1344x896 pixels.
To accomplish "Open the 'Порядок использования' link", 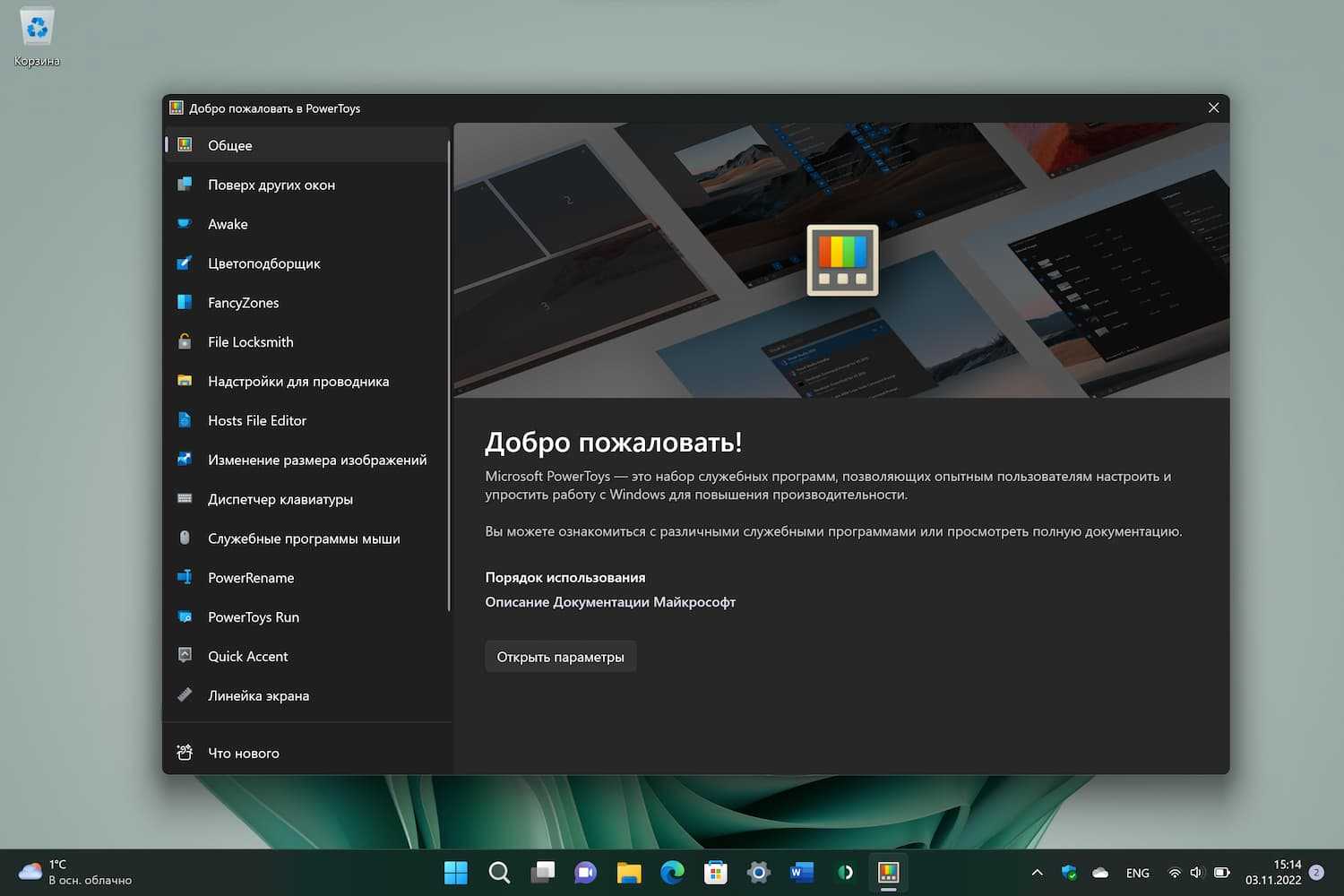I will pos(564,578).
